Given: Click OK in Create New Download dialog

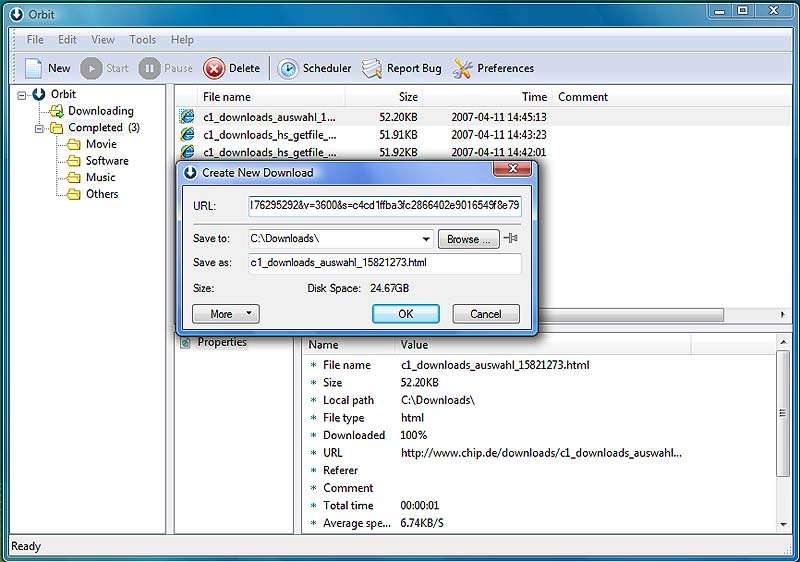Looking at the screenshot, I should tap(406, 314).
